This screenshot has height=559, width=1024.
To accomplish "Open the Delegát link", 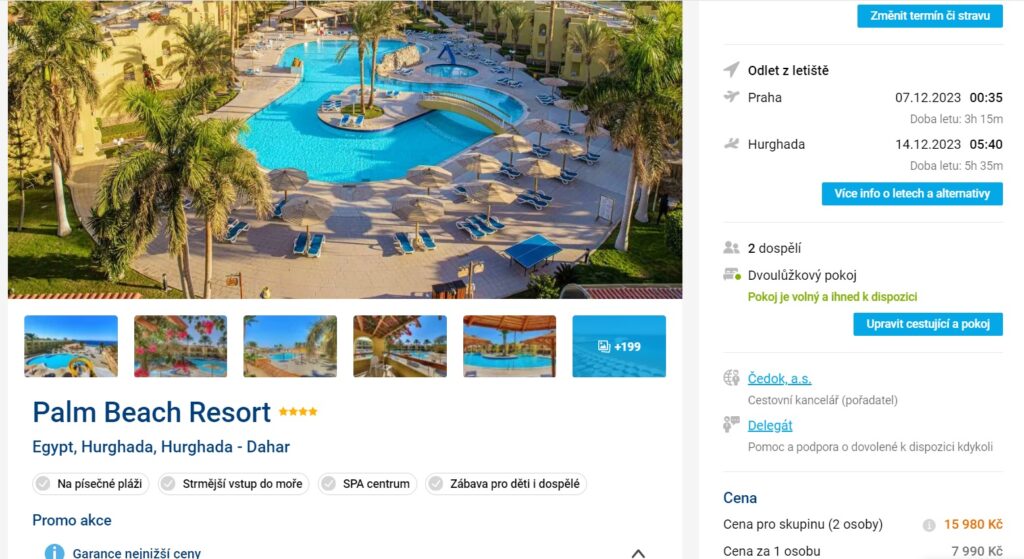I will 770,426.
